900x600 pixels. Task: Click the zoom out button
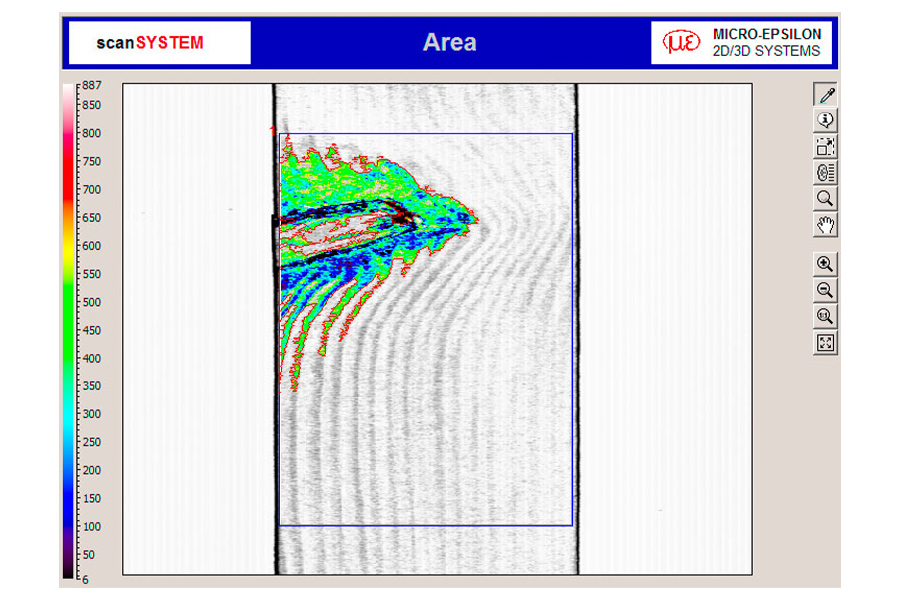point(825,290)
